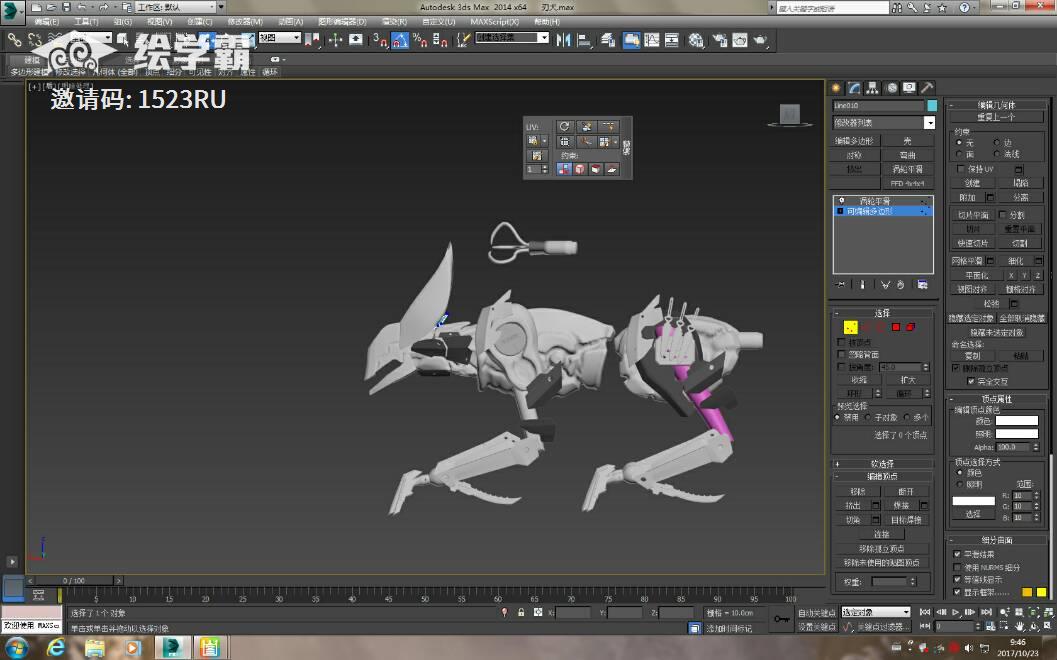The width and height of the screenshot is (1057, 660).
Task: Click the selection lock padlock icon in status bar
Action: pos(520,612)
